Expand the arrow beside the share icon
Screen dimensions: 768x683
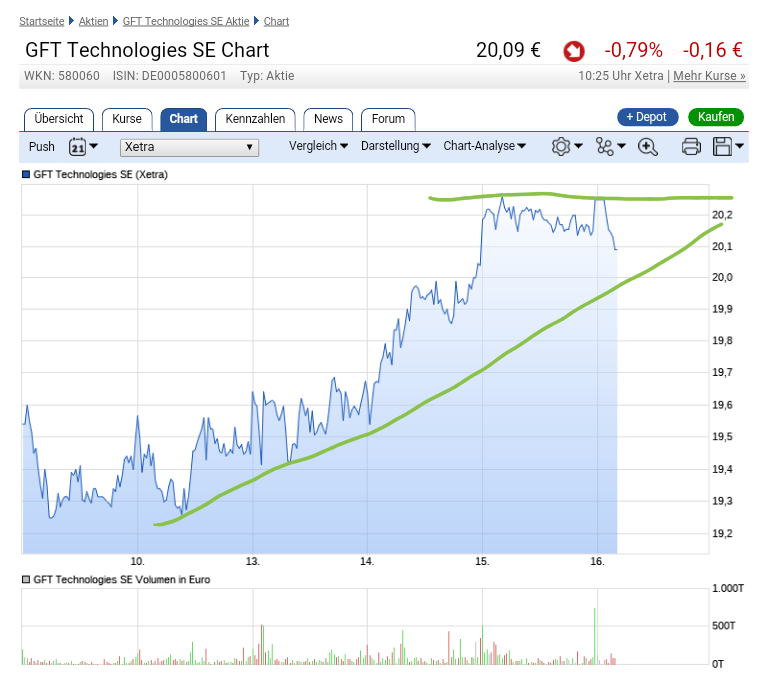point(622,146)
